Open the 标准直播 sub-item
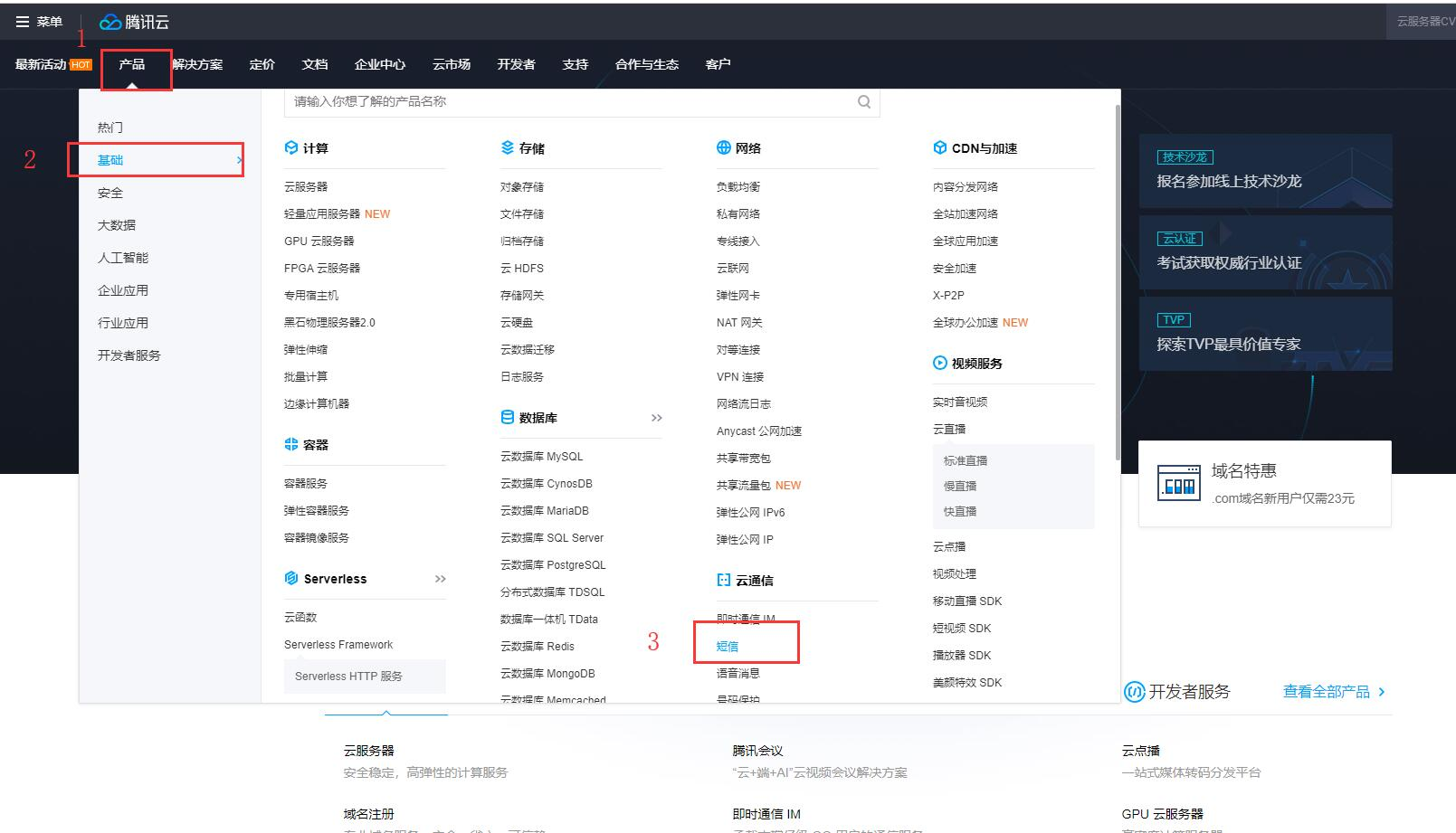 pos(966,460)
